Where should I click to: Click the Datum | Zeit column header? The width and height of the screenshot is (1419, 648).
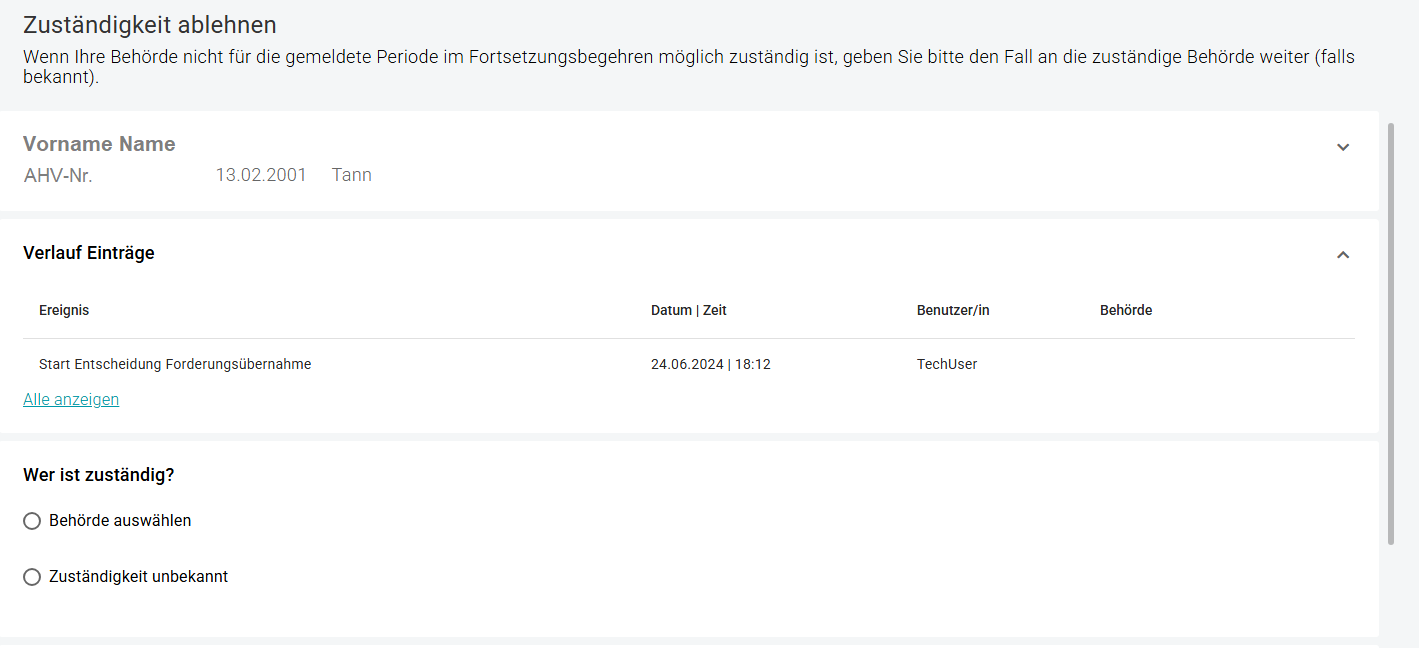coord(688,310)
